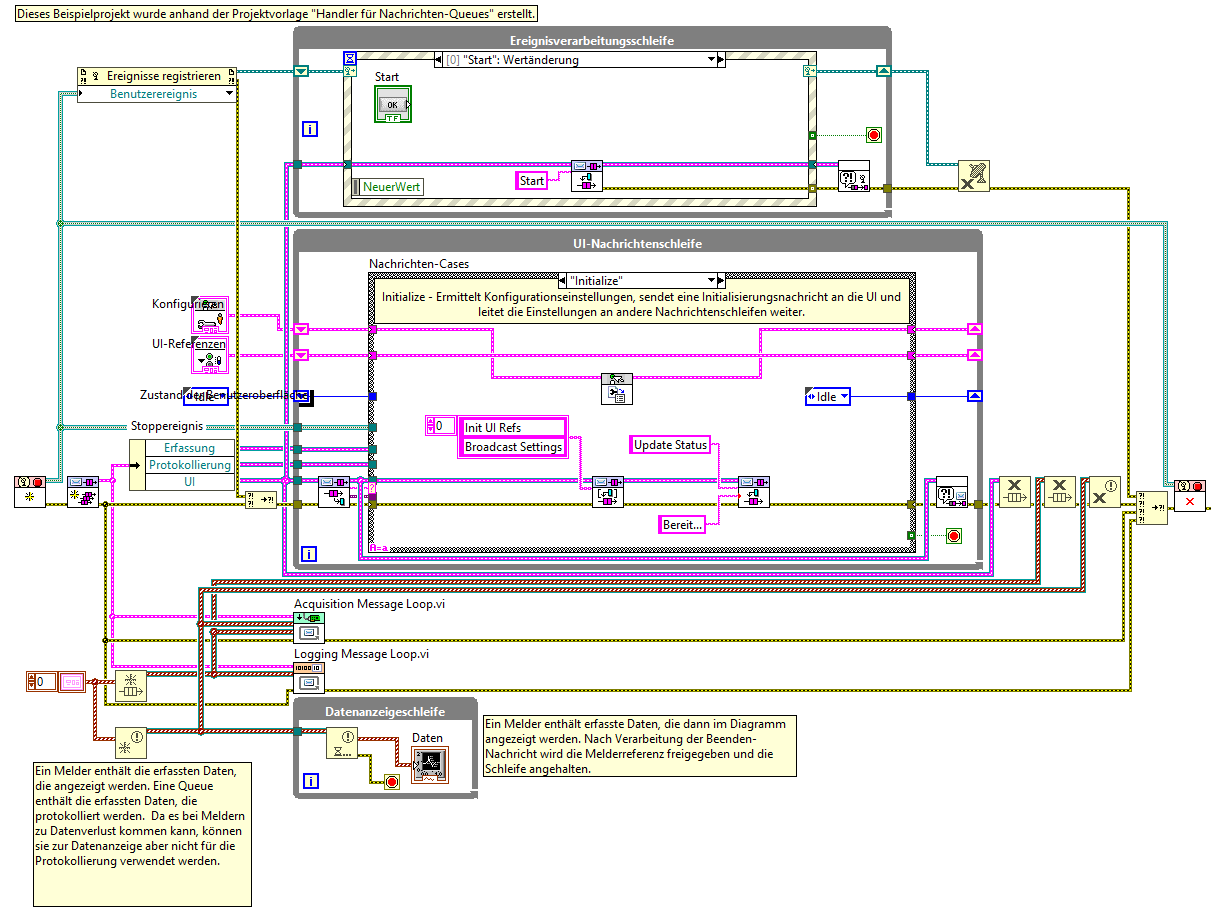
Task: Click stop terminal of the Datenanzeigeschleife
Action: coord(393,781)
